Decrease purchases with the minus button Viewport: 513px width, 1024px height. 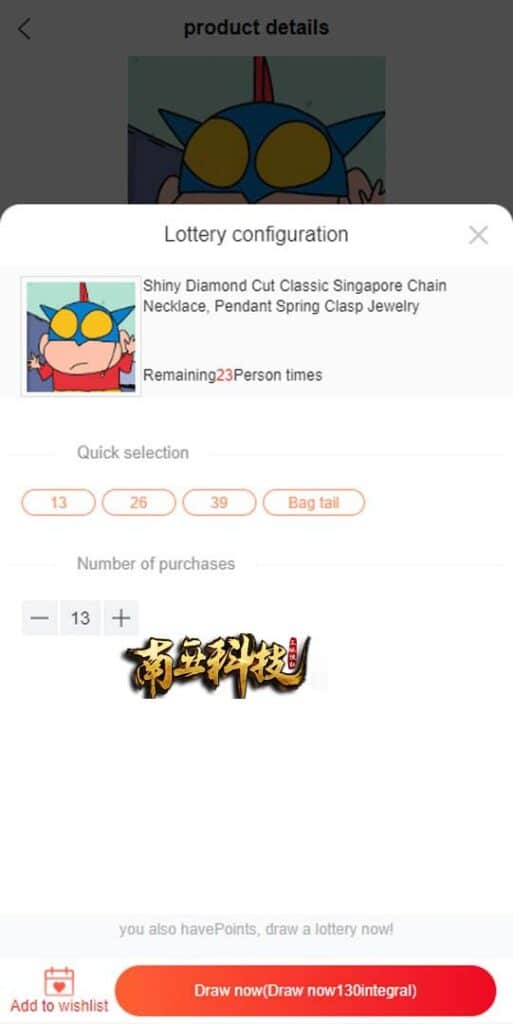tap(40, 618)
